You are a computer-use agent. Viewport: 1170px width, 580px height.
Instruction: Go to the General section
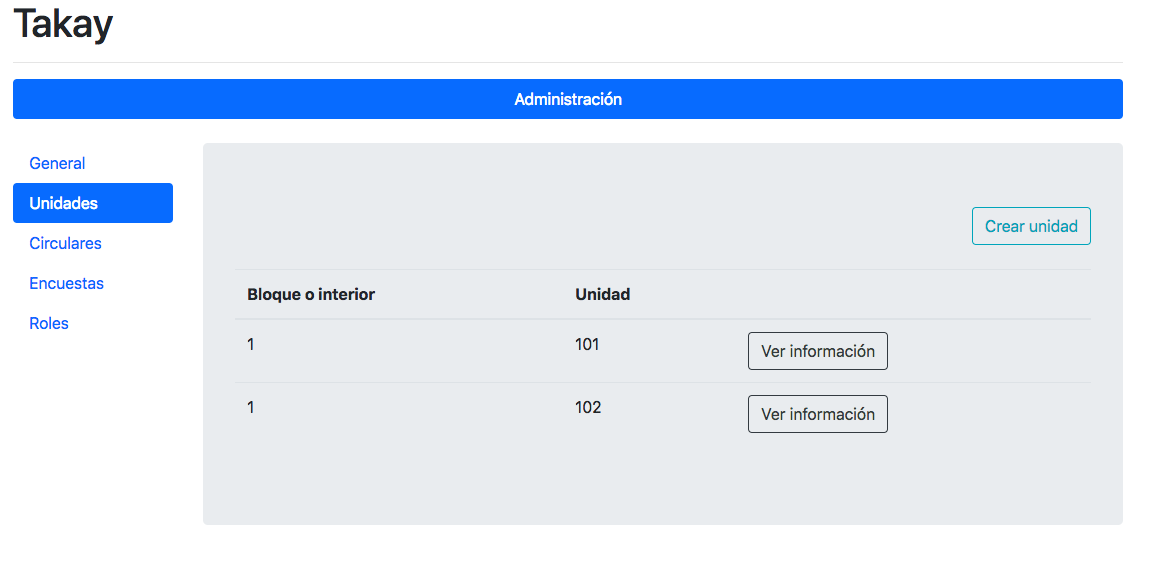tap(57, 163)
